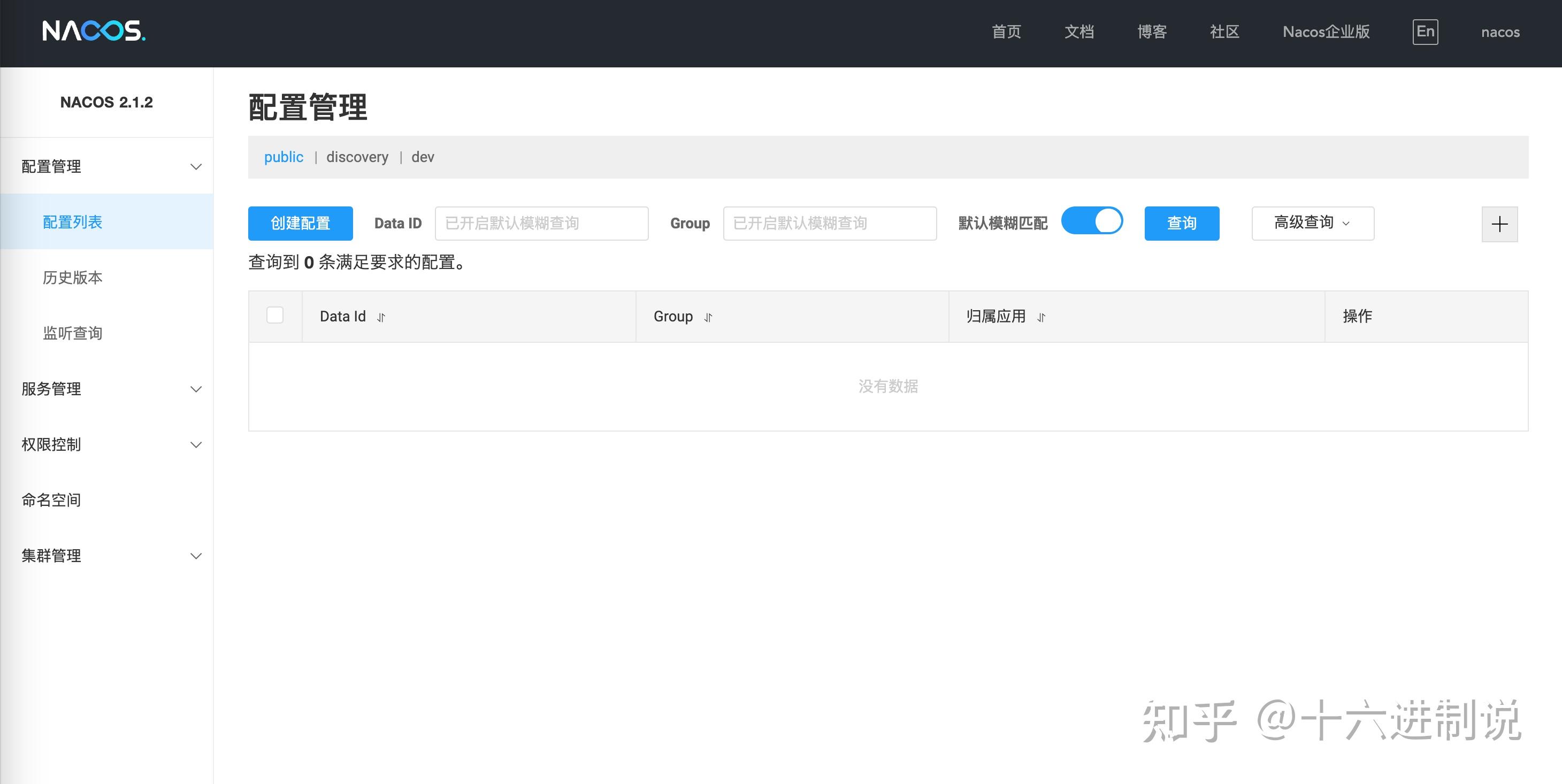Sort by 归属应用 column icon
1562x784 pixels.
(x=1040, y=317)
